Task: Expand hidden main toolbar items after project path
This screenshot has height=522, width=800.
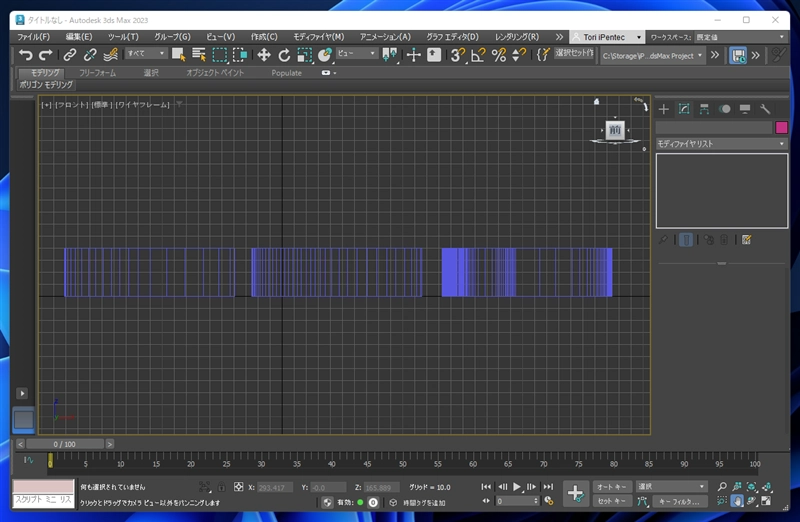Action: coord(715,55)
